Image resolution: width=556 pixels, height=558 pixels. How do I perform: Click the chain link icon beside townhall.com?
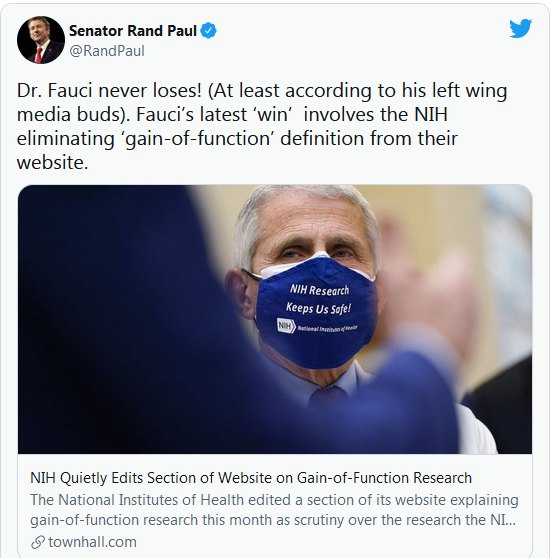pyautogui.click(x=37, y=542)
